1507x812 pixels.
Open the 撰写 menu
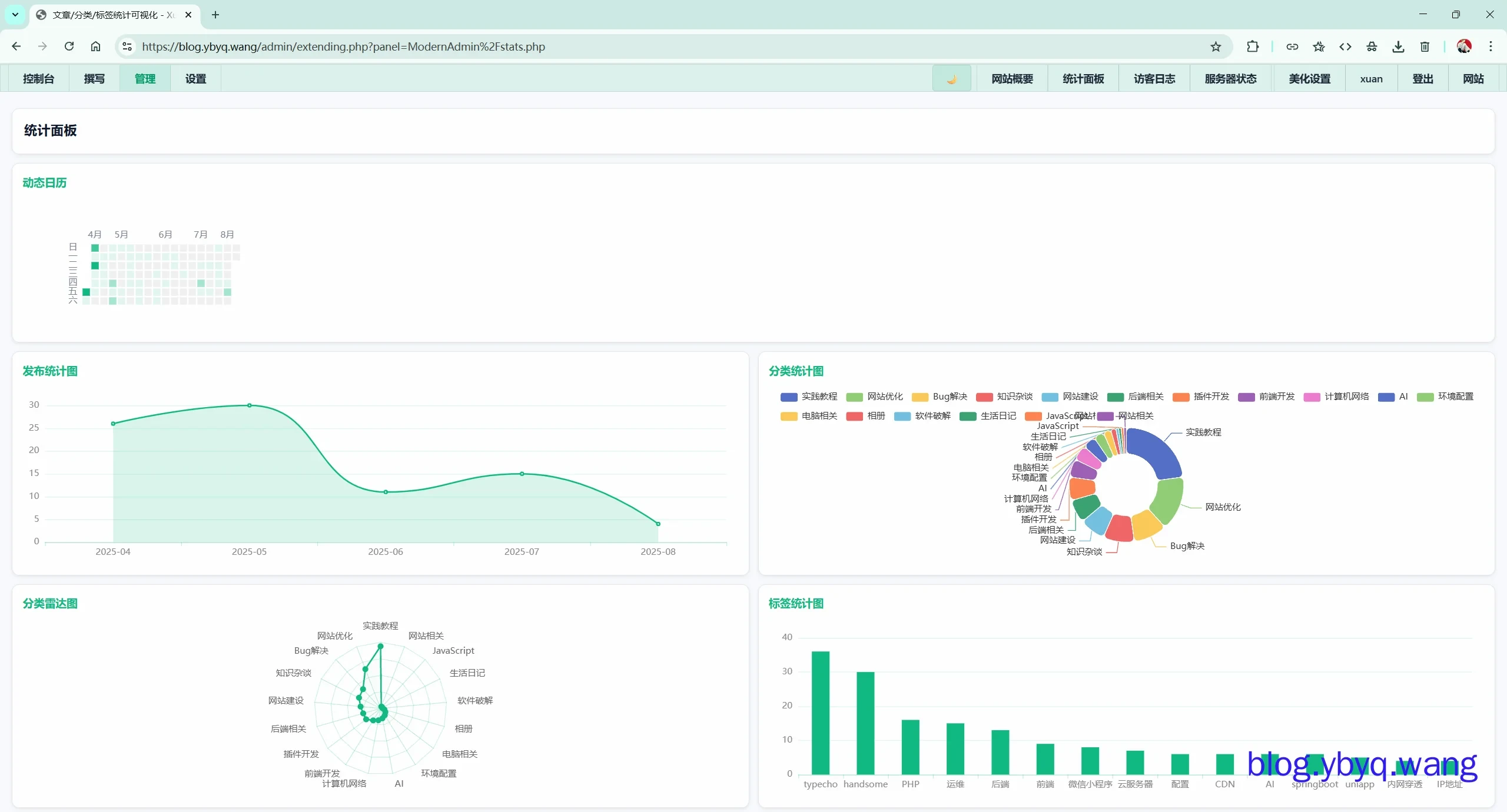click(94, 79)
